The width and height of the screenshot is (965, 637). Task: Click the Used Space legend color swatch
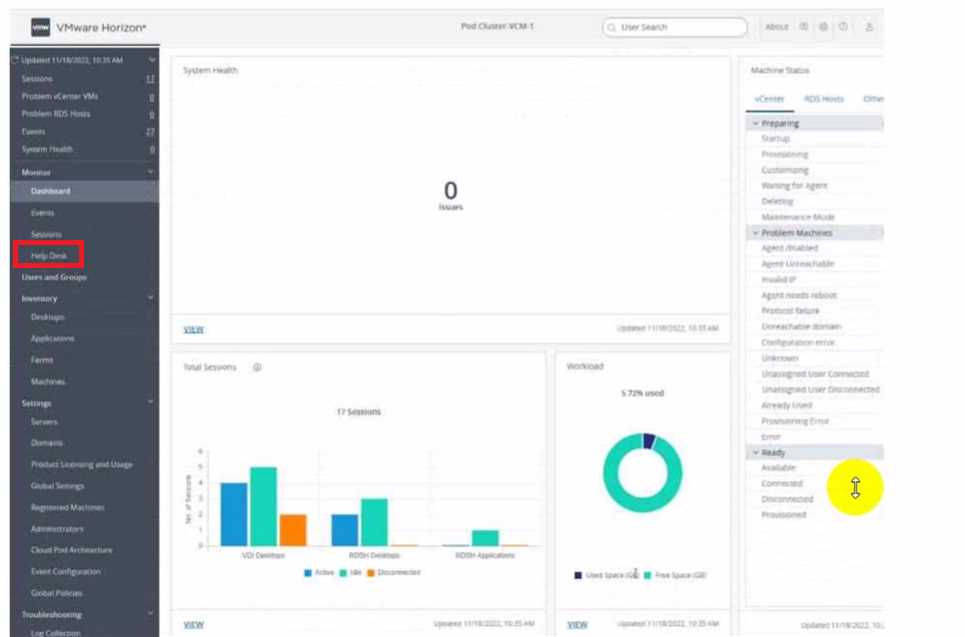point(578,575)
